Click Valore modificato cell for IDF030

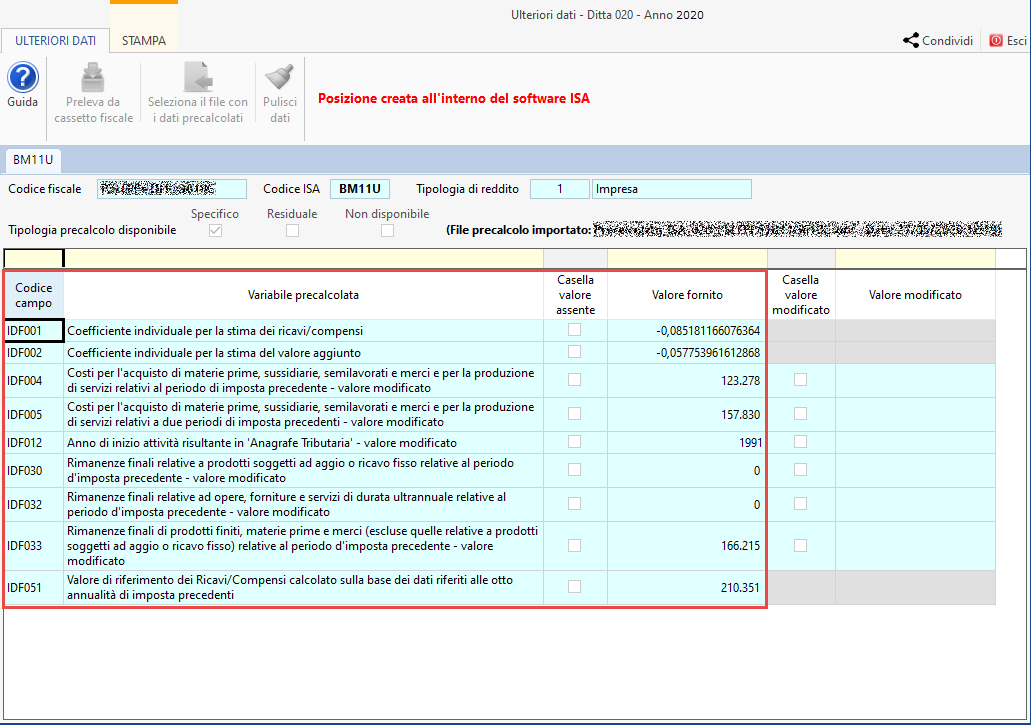[915, 471]
